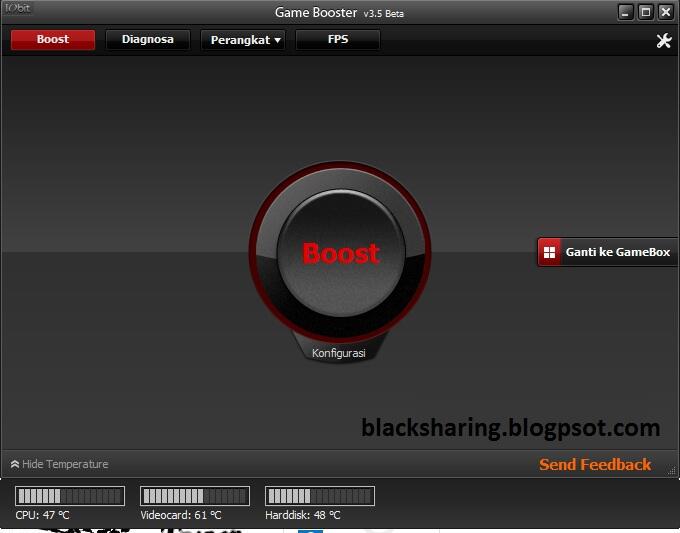Open Konfigurasi below the Boost button
680x533 pixels.
tap(339, 353)
